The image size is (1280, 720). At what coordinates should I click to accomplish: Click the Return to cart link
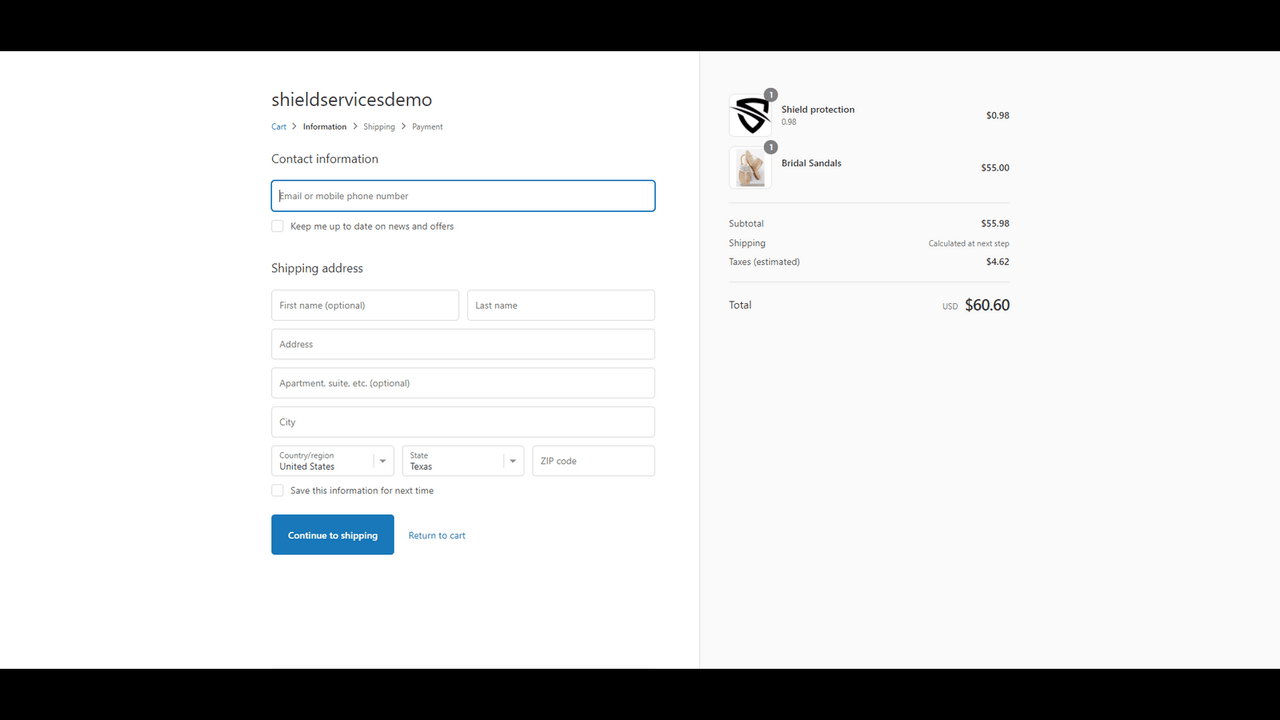point(436,535)
